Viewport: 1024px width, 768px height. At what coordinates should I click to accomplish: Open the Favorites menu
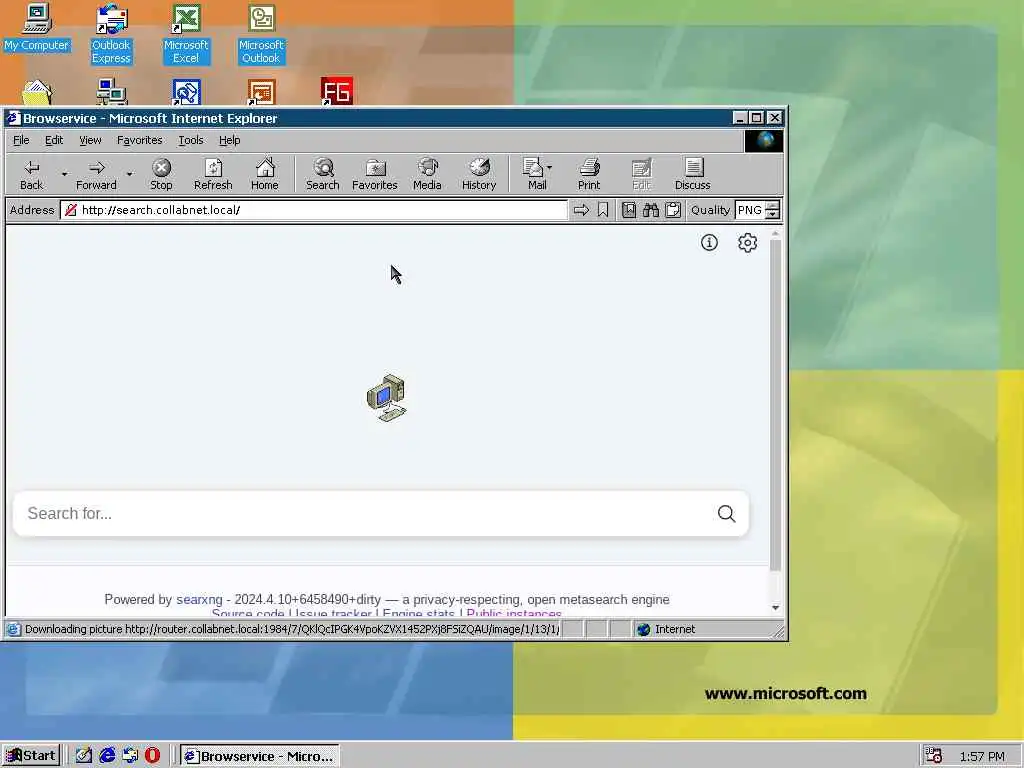pyautogui.click(x=139, y=140)
